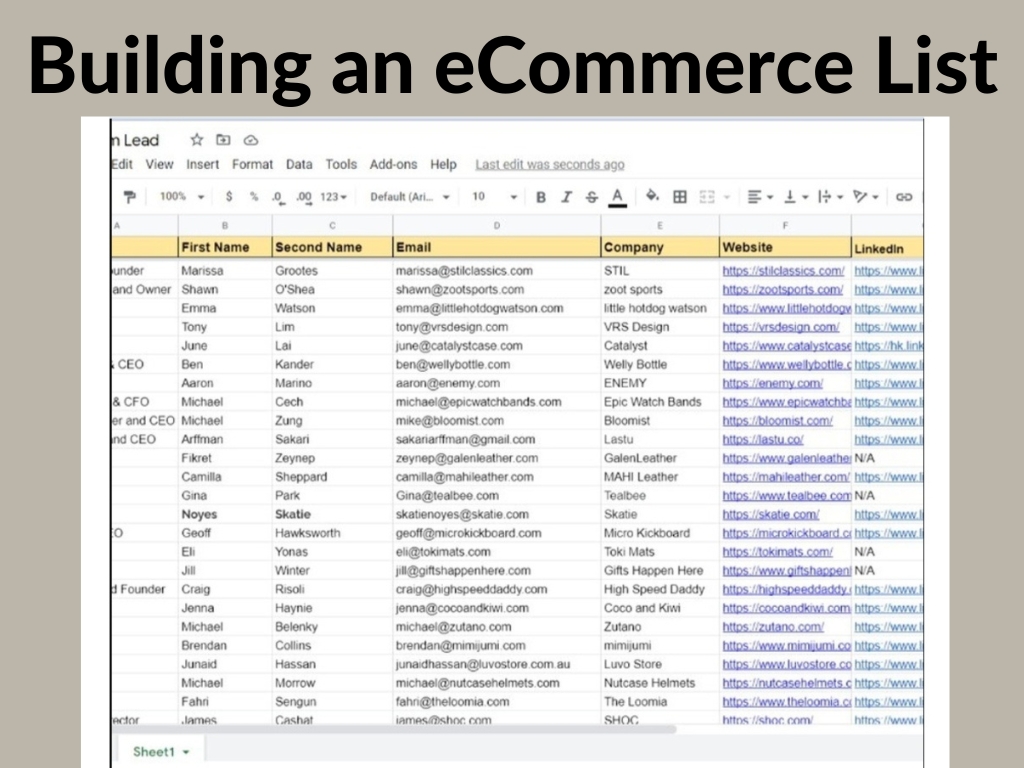Select the 'Company' header cell
This screenshot has width=1024, height=768.
(660, 247)
